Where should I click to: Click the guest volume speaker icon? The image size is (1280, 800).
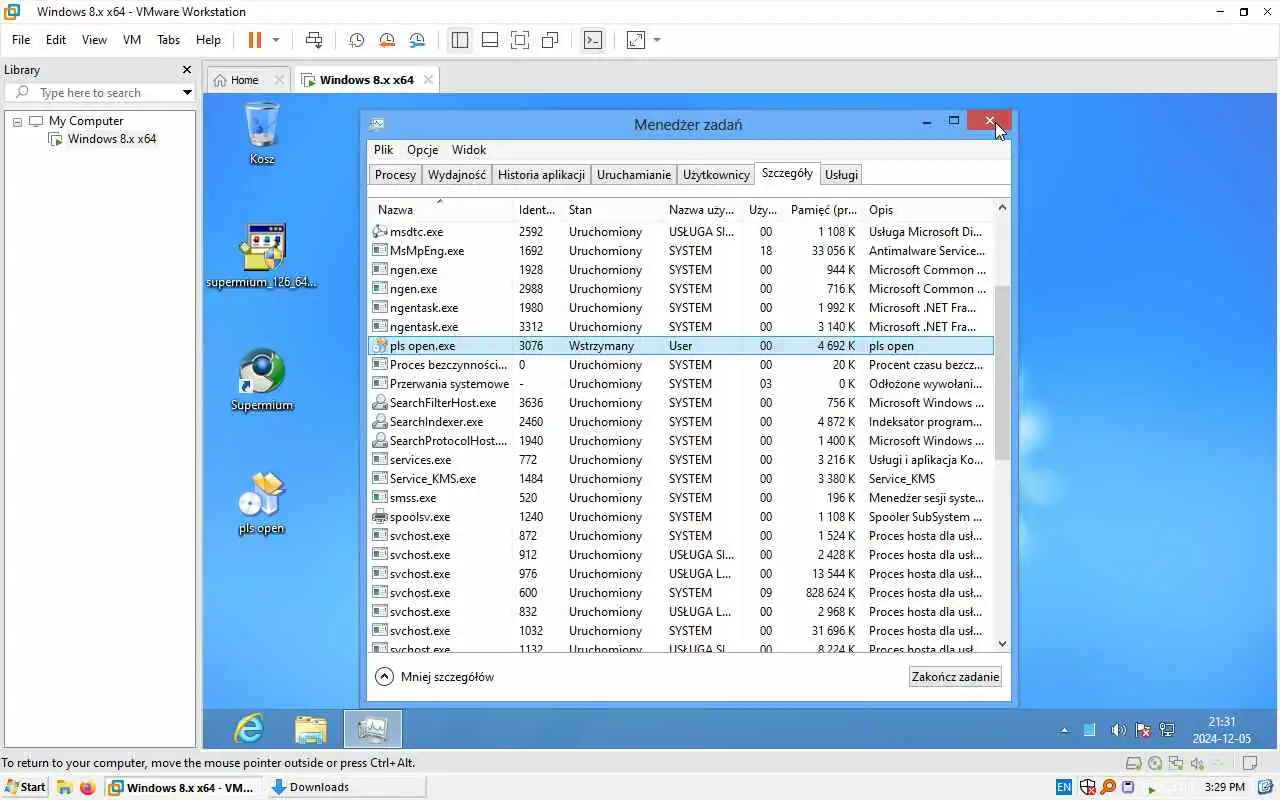pyautogui.click(x=1117, y=731)
